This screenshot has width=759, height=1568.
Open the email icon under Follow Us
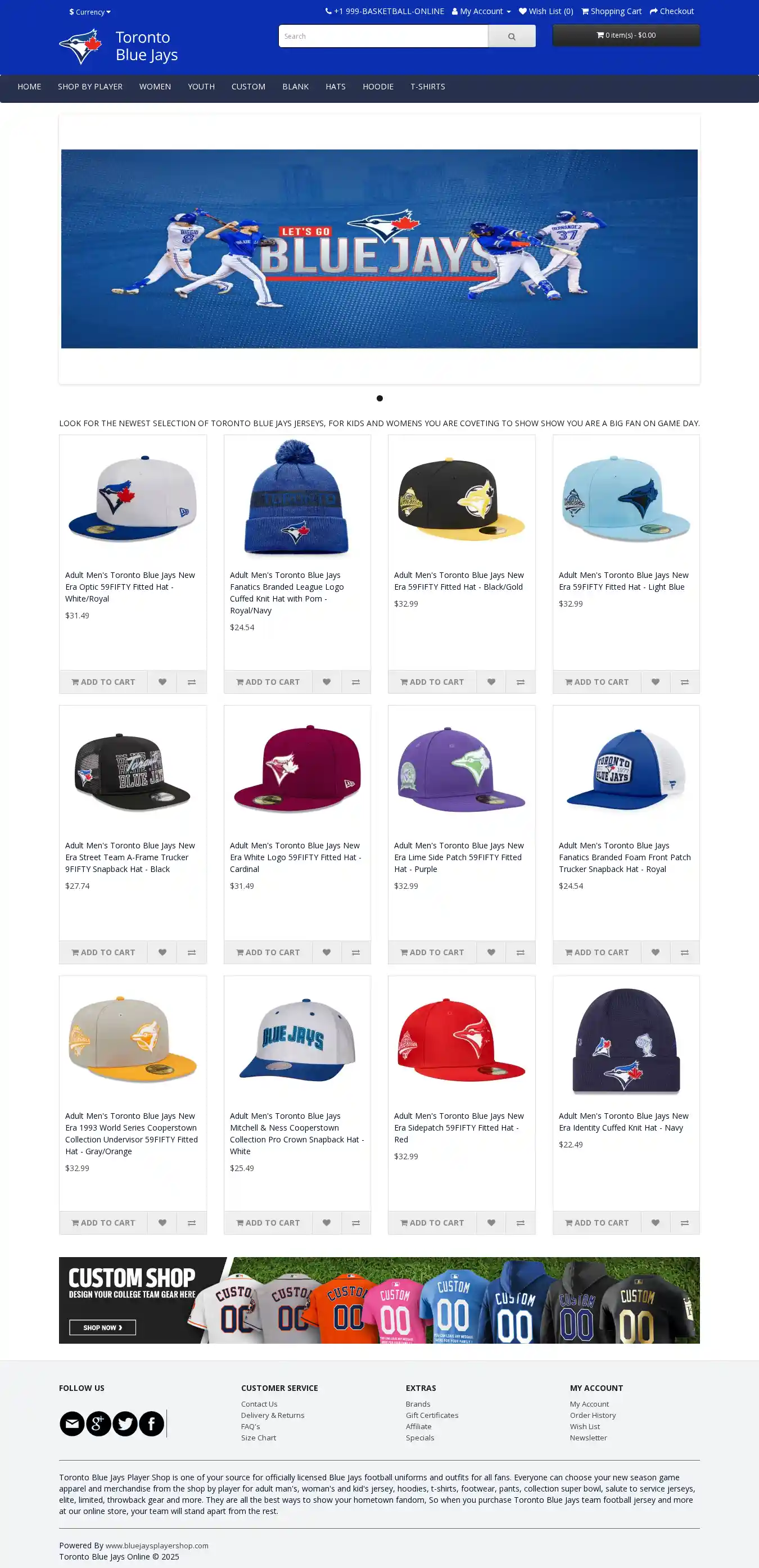tap(72, 1424)
